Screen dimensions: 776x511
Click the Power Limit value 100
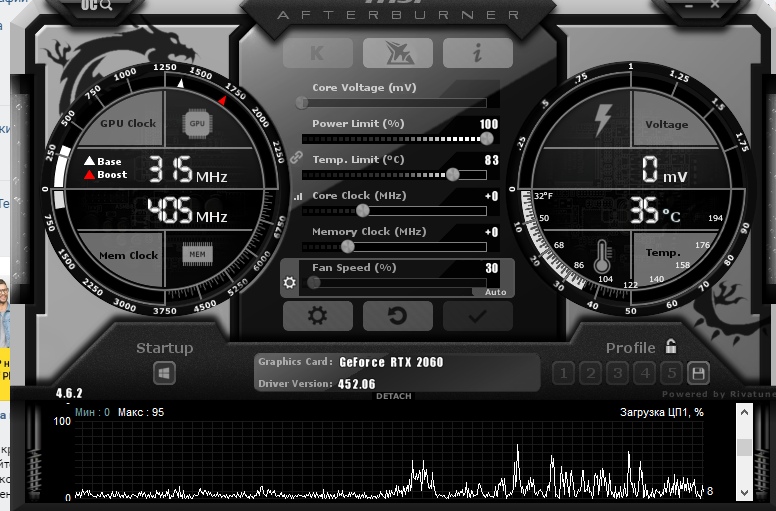(489, 124)
